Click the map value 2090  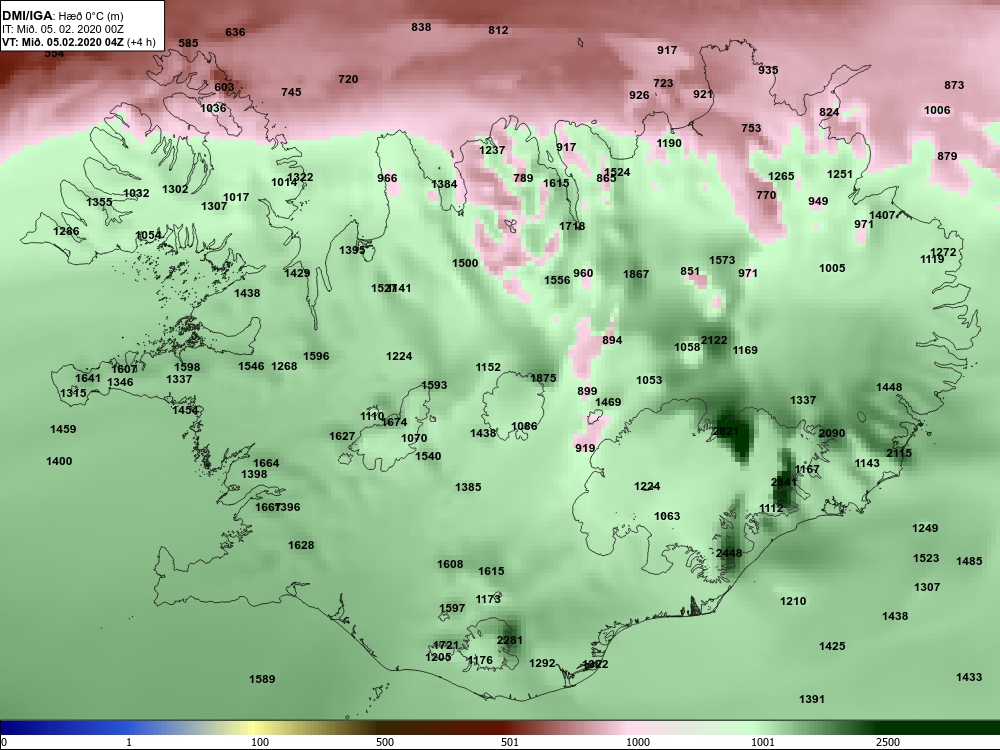click(832, 433)
